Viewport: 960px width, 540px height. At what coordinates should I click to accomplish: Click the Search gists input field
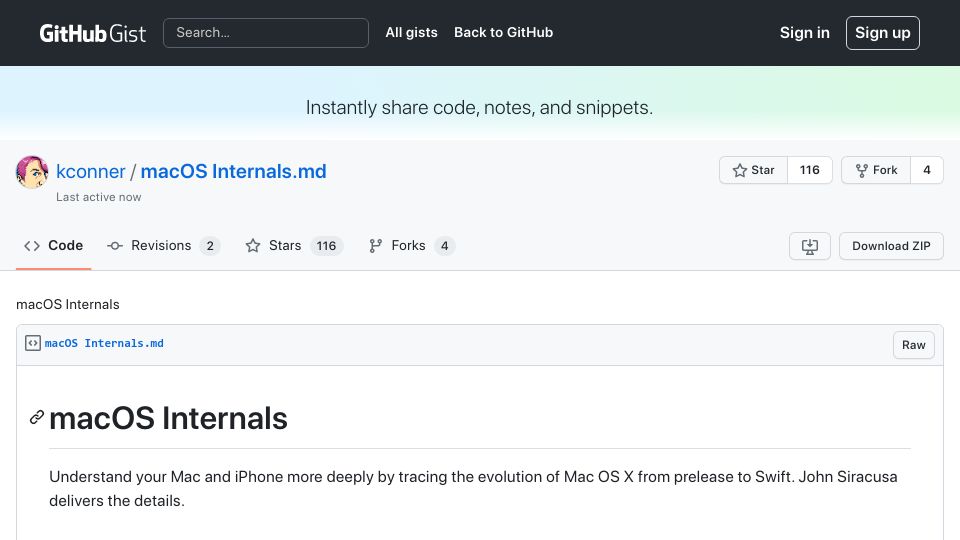(266, 33)
